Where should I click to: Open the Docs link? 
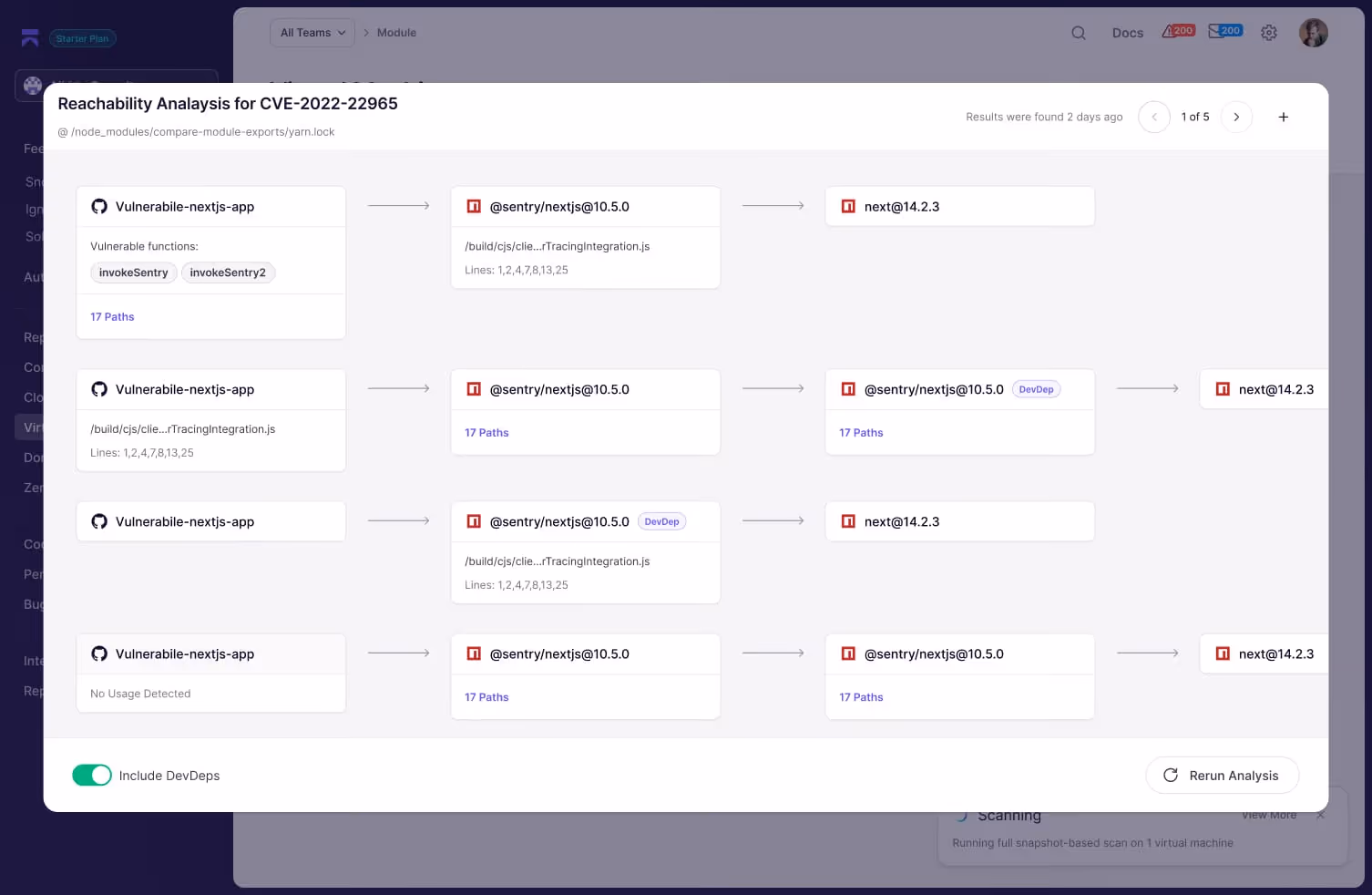pos(1127,33)
